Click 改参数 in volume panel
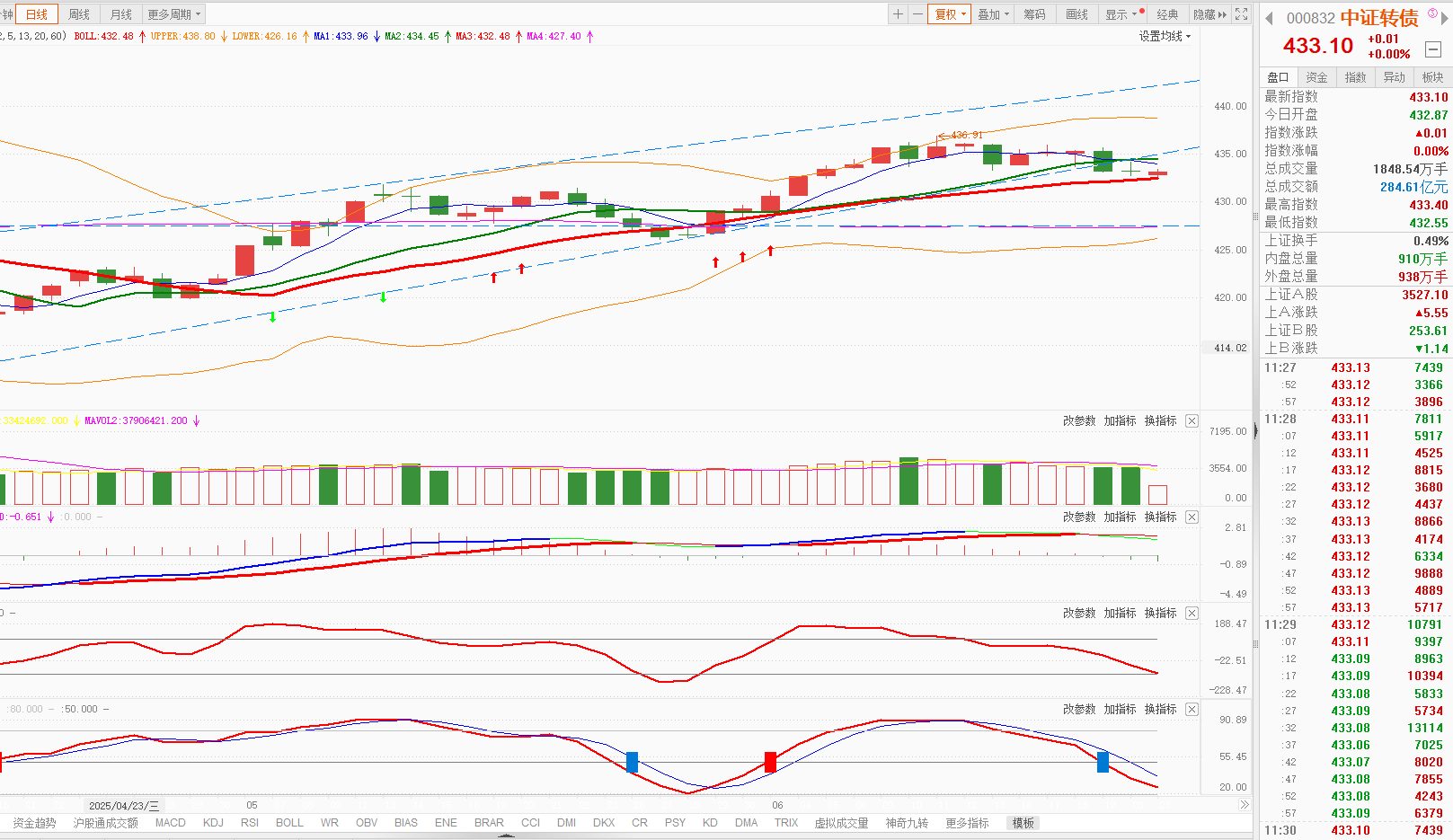The height and width of the screenshot is (840, 1453). pyautogui.click(x=1079, y=420)
